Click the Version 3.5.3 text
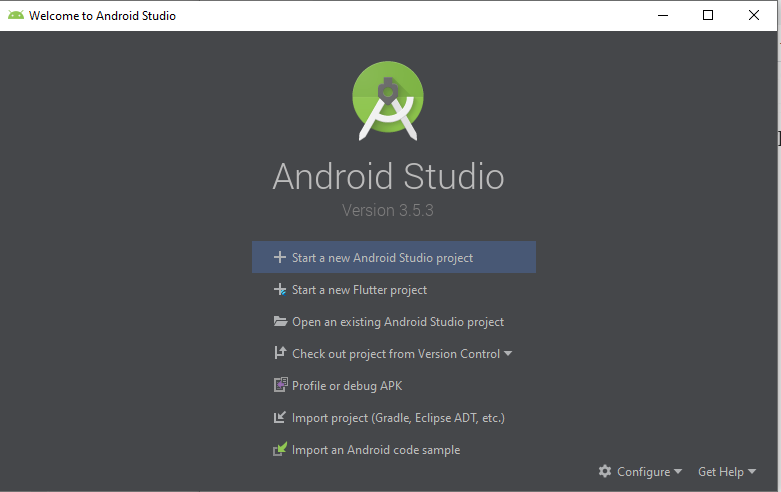 pos(388,210)
